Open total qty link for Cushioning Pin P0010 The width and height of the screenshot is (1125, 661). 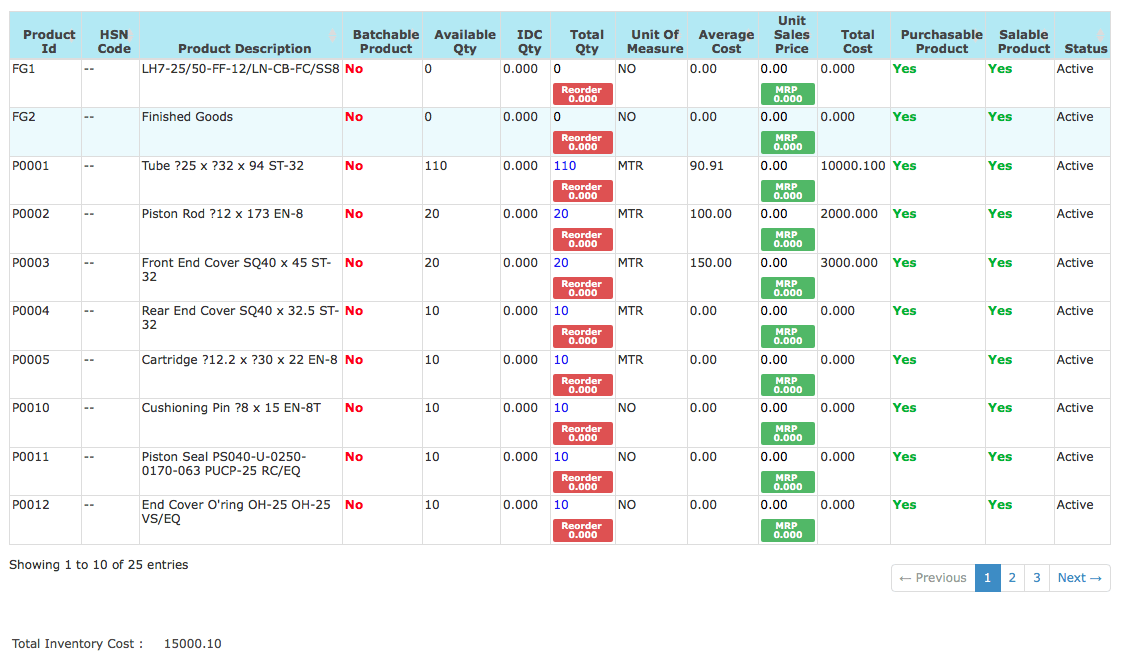coord(561,408)
